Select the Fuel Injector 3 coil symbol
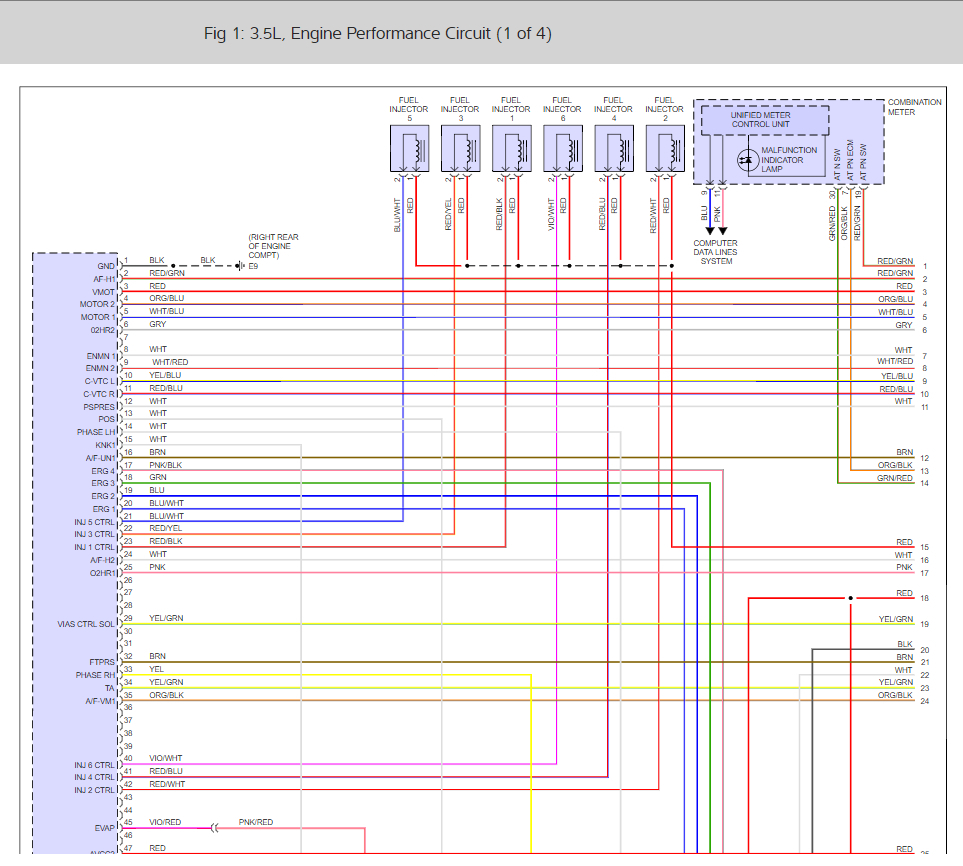This screenshot has height=866, width=963. (460, 148)
